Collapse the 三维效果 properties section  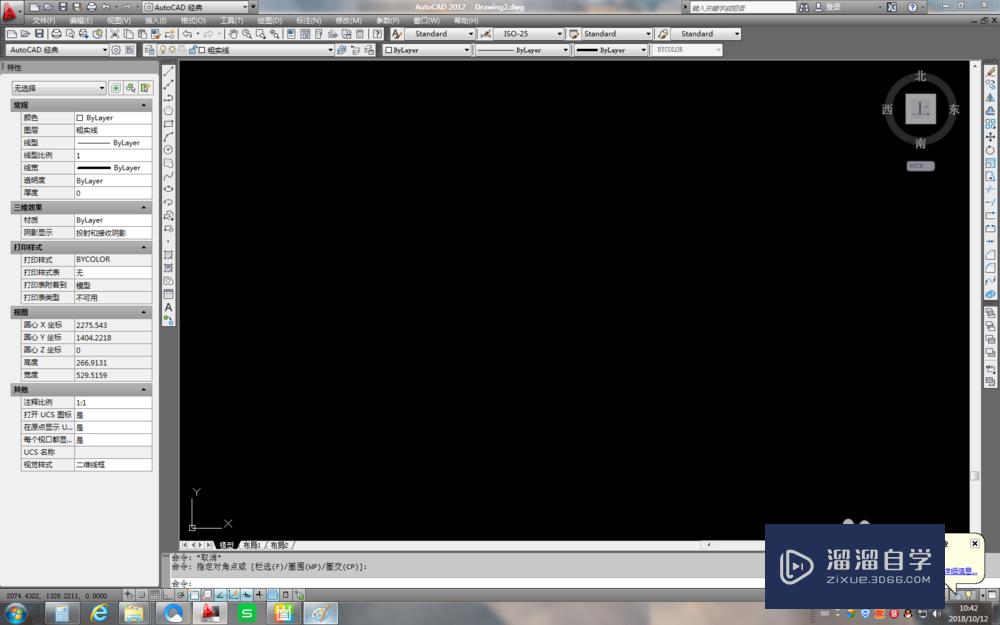[x=143, y=208]
